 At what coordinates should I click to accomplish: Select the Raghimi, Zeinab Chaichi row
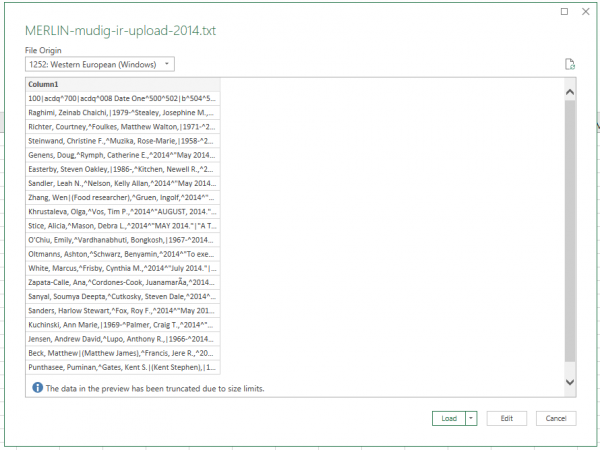coord(122,113)
